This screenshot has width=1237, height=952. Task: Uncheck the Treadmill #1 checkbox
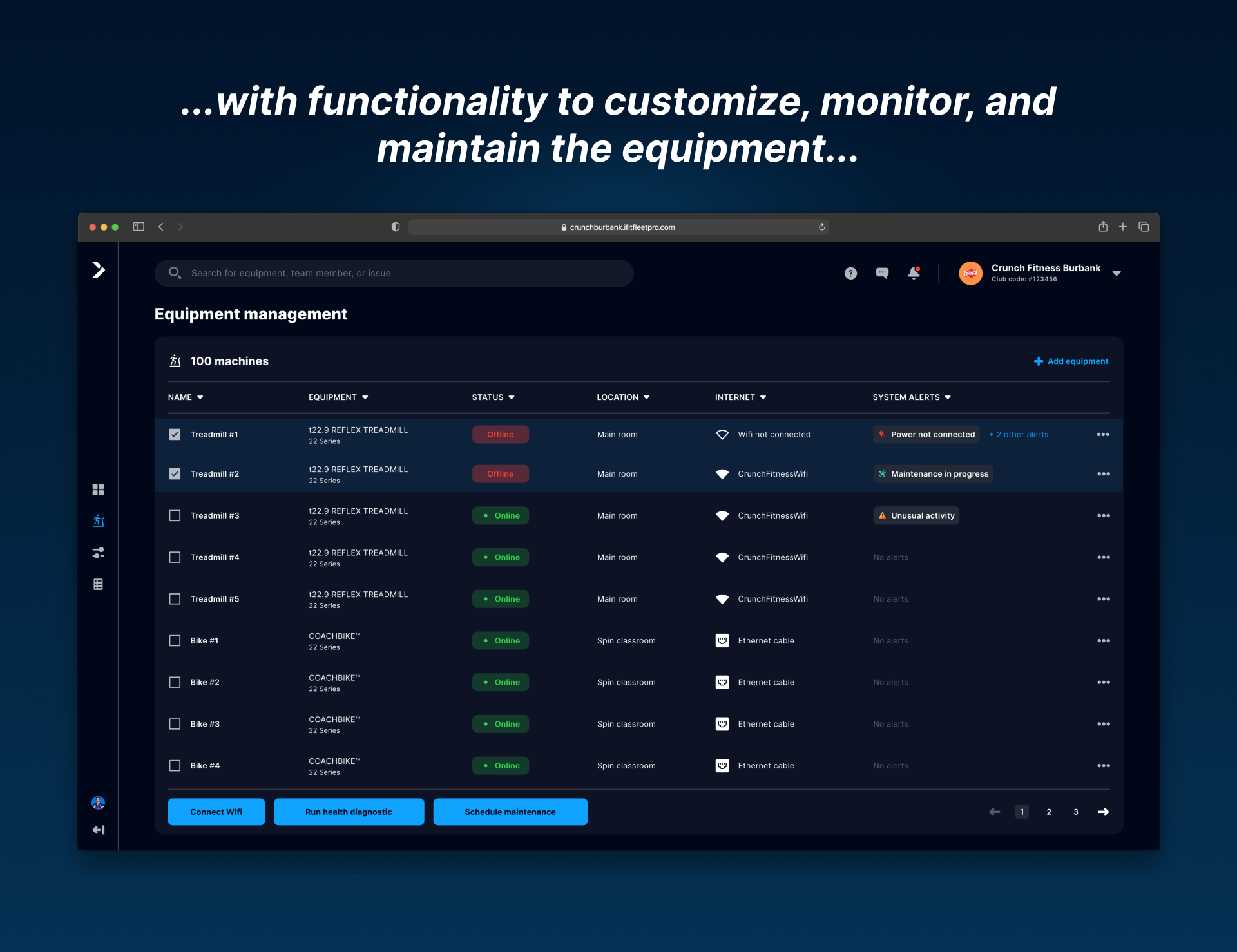(175, 434)
